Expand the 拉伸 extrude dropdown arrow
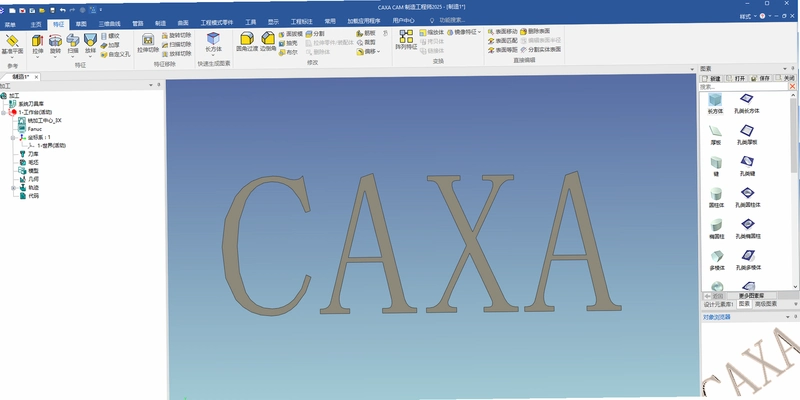Screen dimensions: 800x400 point(38,57)
